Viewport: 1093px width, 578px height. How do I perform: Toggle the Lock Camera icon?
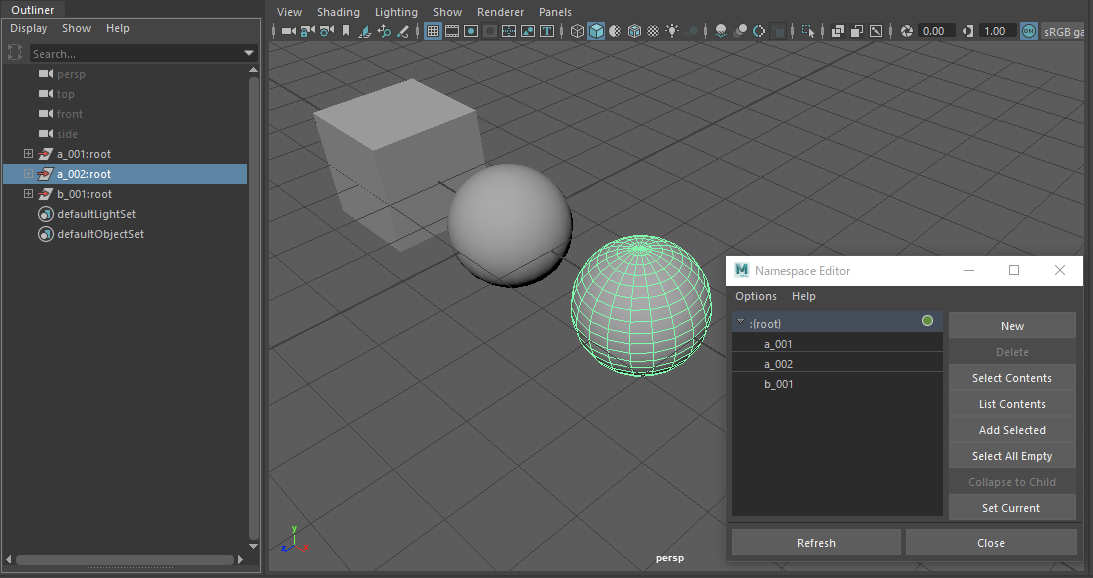307,31
